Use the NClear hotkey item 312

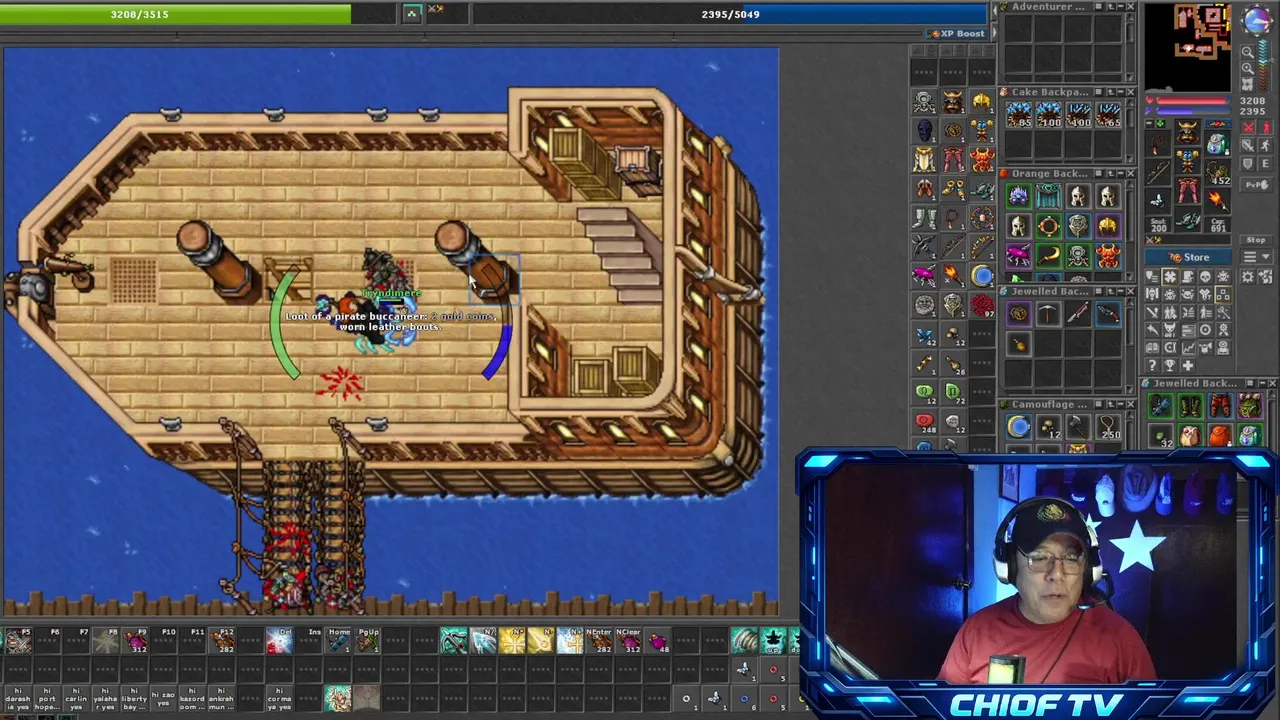629,641
